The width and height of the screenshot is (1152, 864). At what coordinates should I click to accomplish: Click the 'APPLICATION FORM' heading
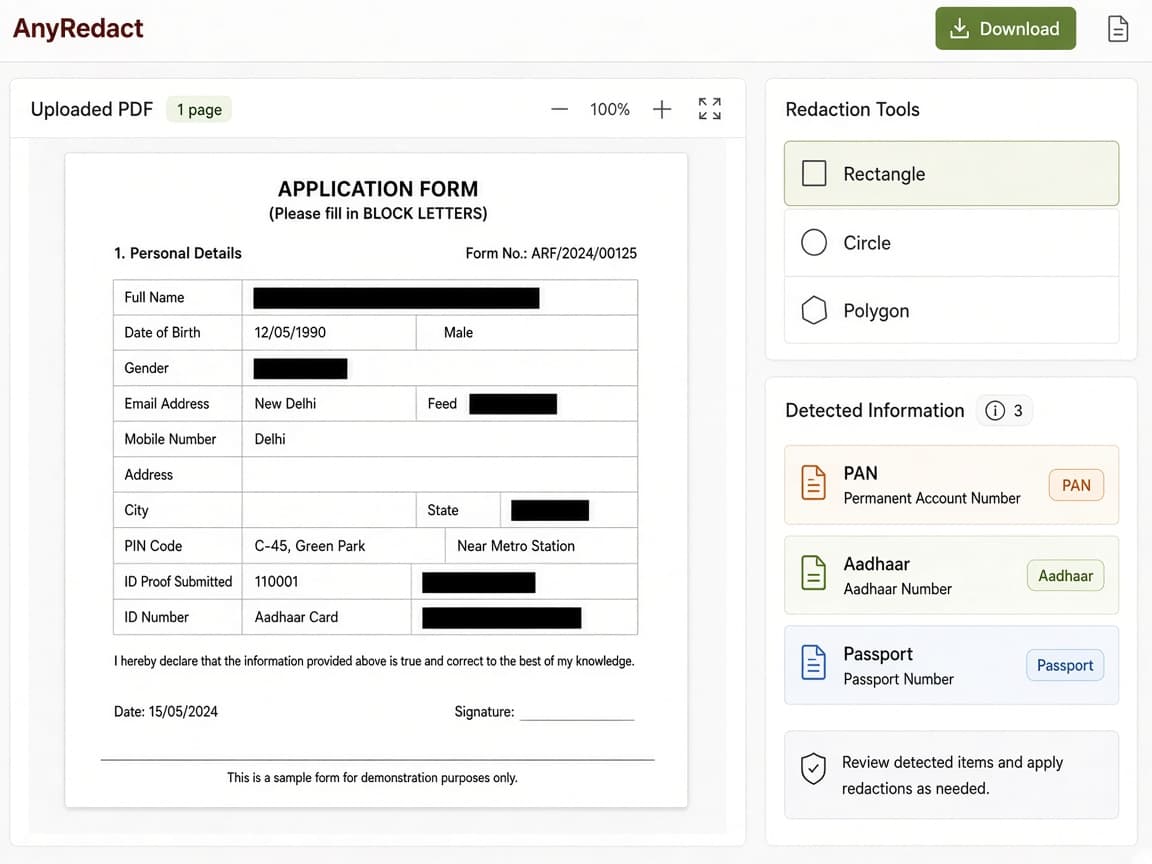click(378, 189)
